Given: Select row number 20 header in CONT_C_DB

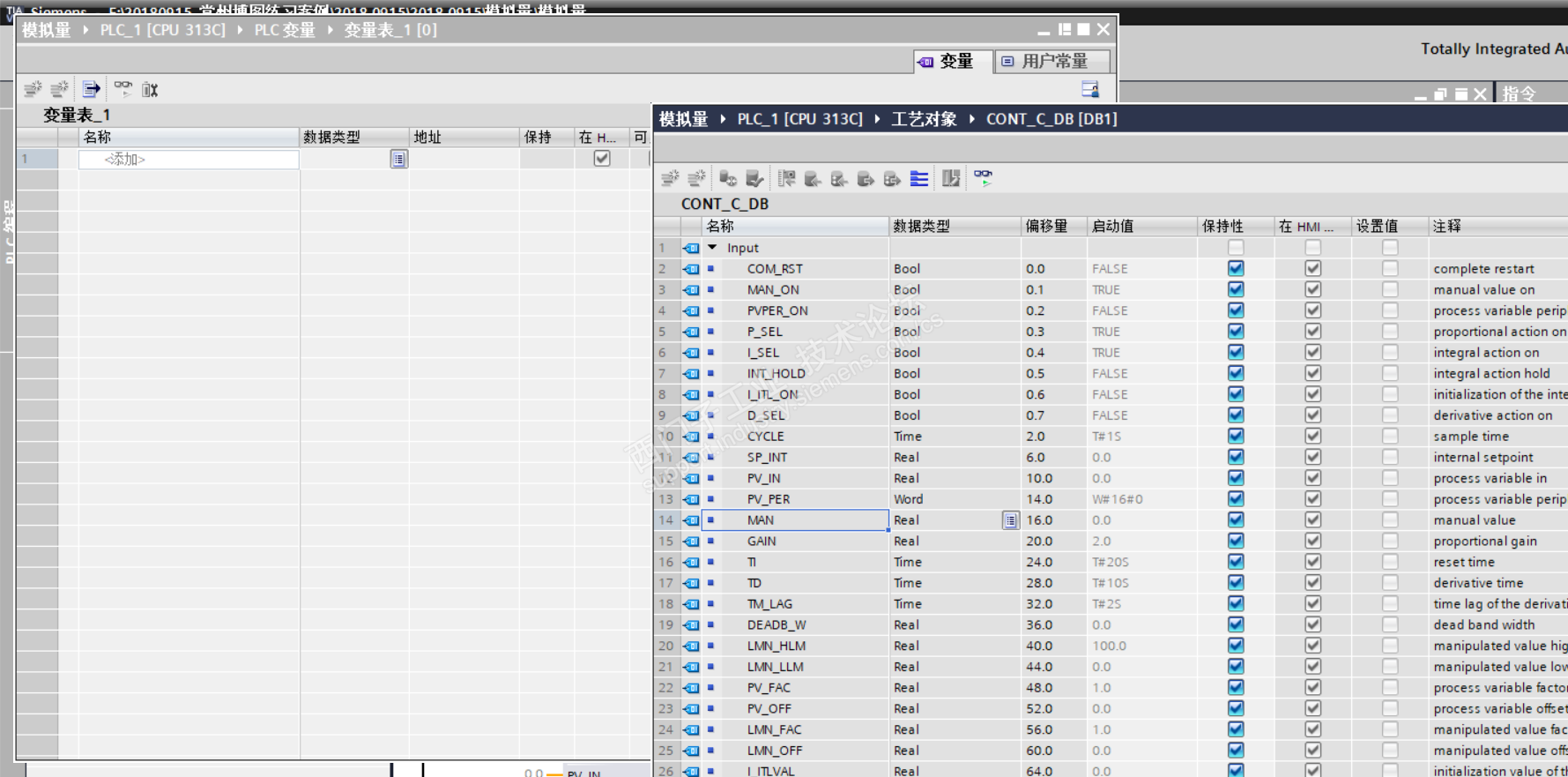Looking at the screenshot, I should click(666, 646).
